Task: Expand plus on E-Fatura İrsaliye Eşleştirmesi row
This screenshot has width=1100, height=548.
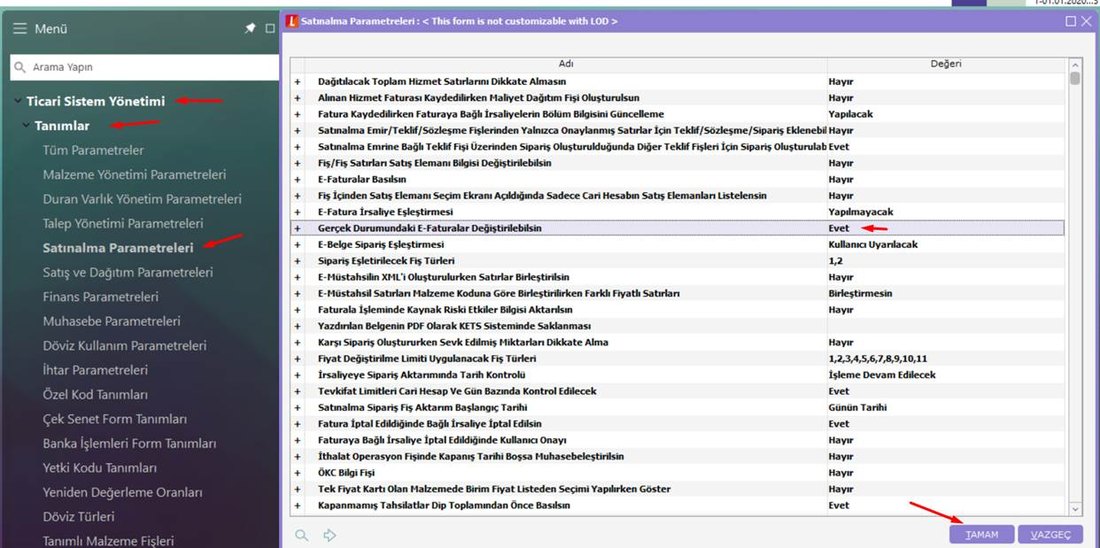Action: (x=297, y=212)
